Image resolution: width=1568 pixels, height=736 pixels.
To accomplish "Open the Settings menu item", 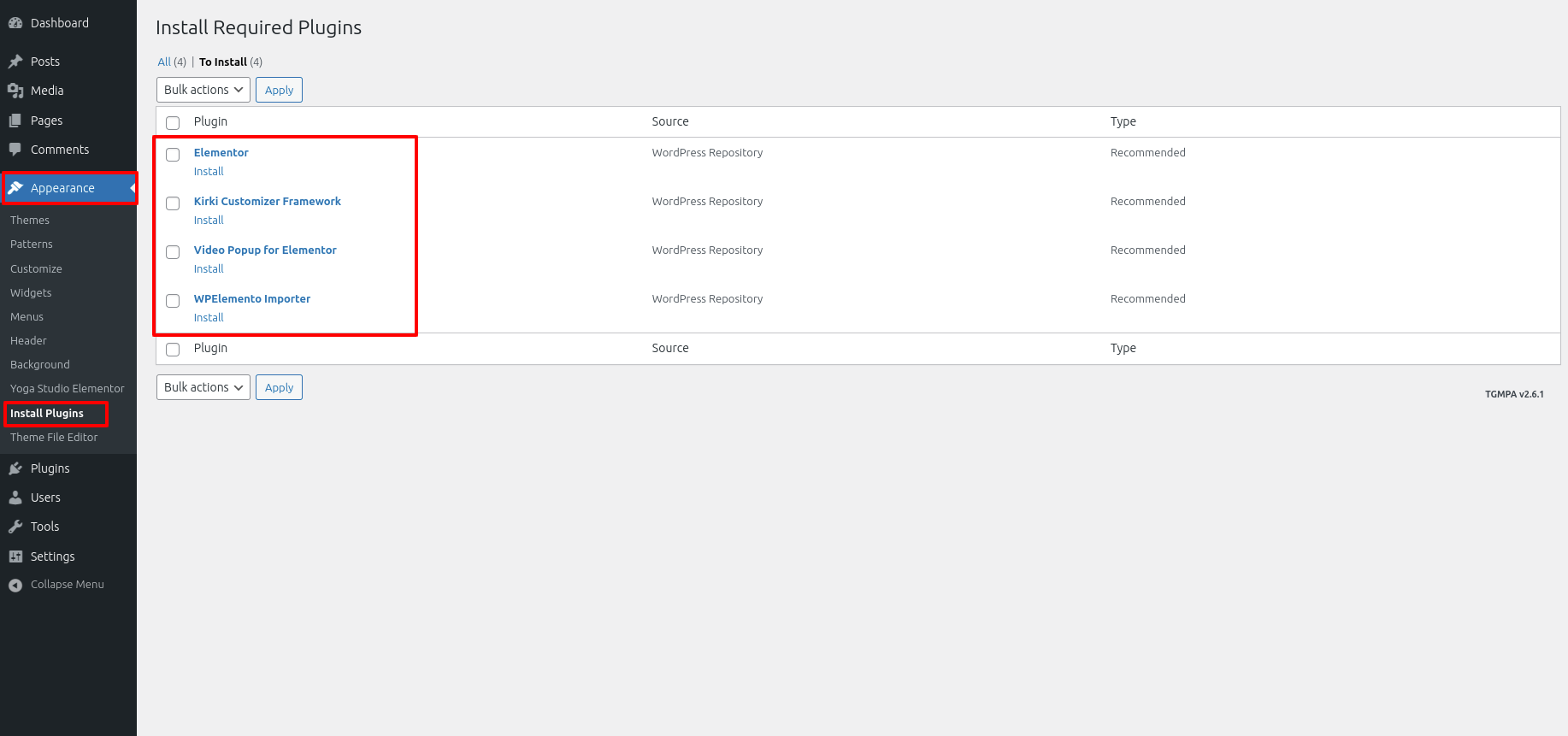I will tap(68, 556).
